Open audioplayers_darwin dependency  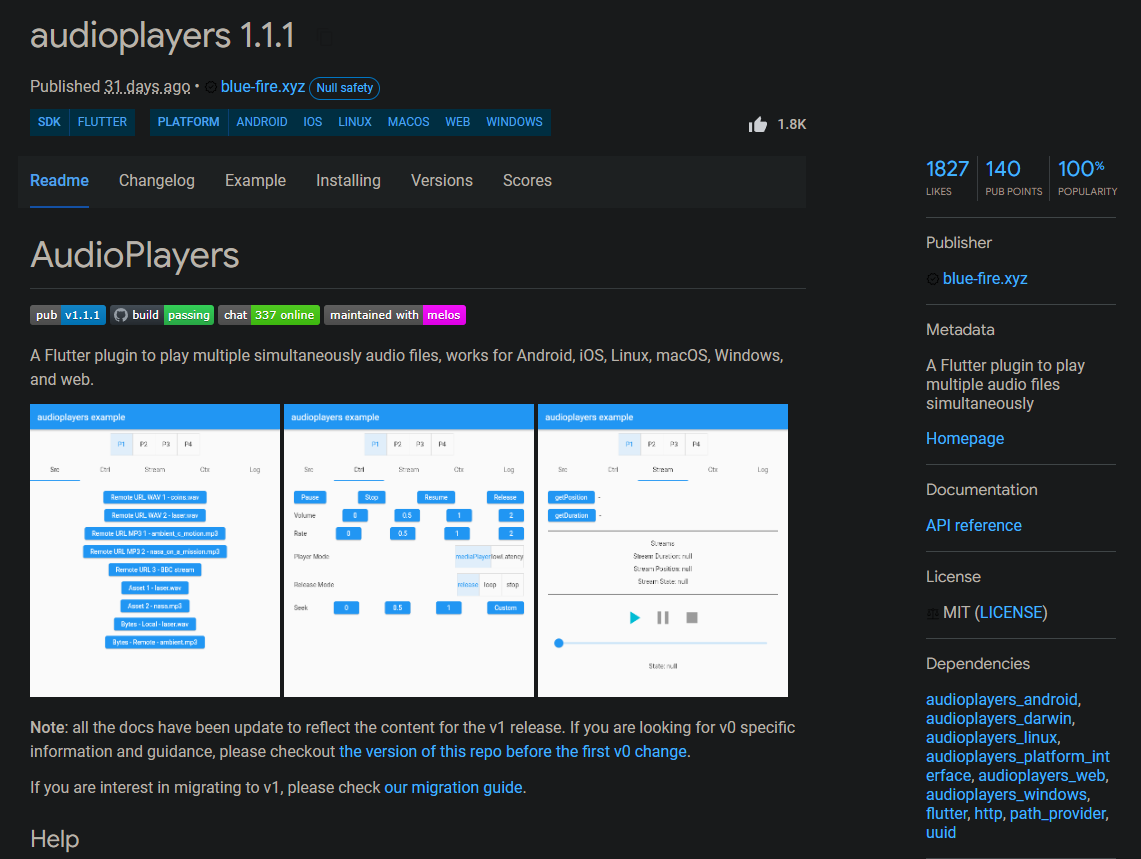coord(998,719)
